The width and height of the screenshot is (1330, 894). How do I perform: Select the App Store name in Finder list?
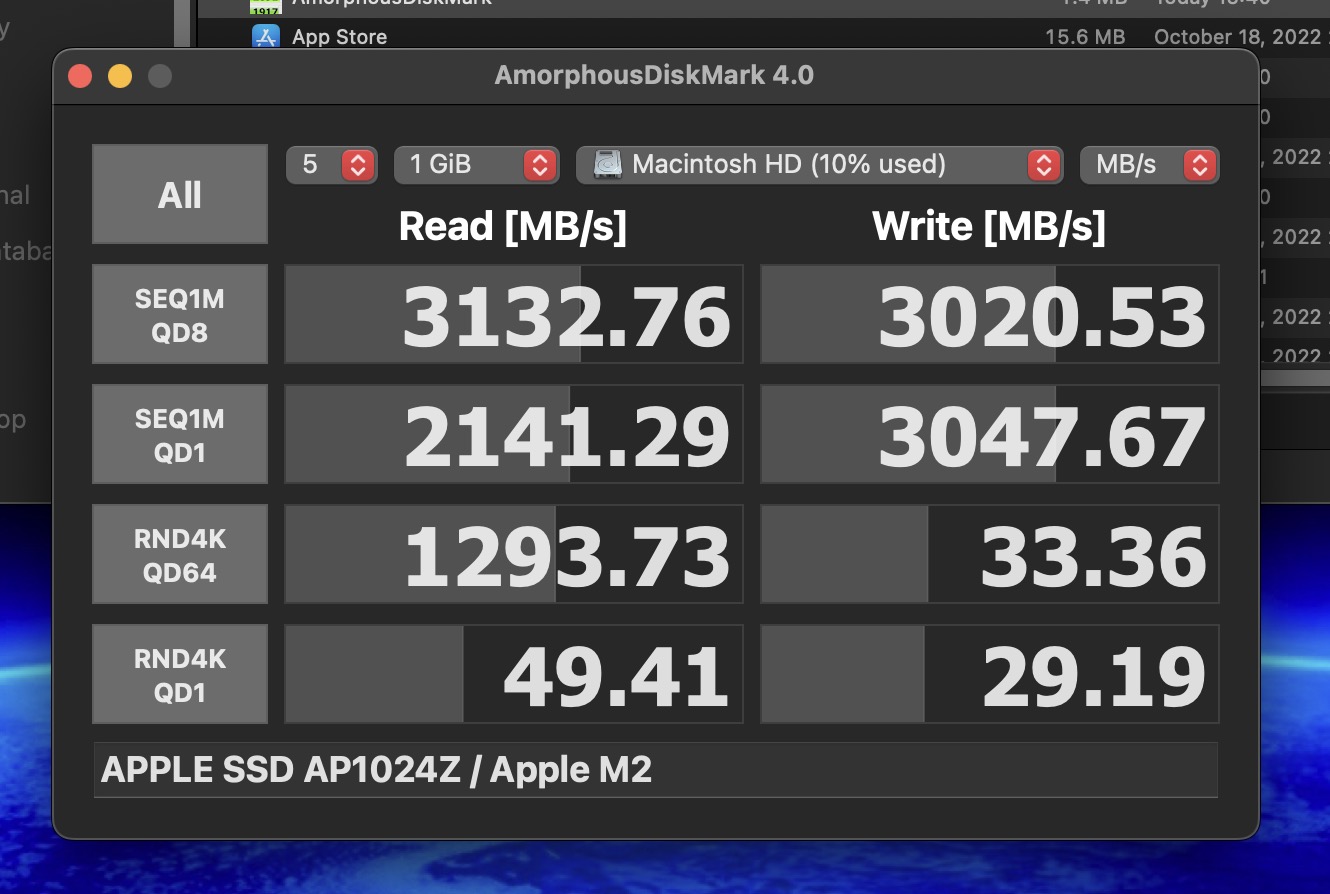tap(339, 37)
